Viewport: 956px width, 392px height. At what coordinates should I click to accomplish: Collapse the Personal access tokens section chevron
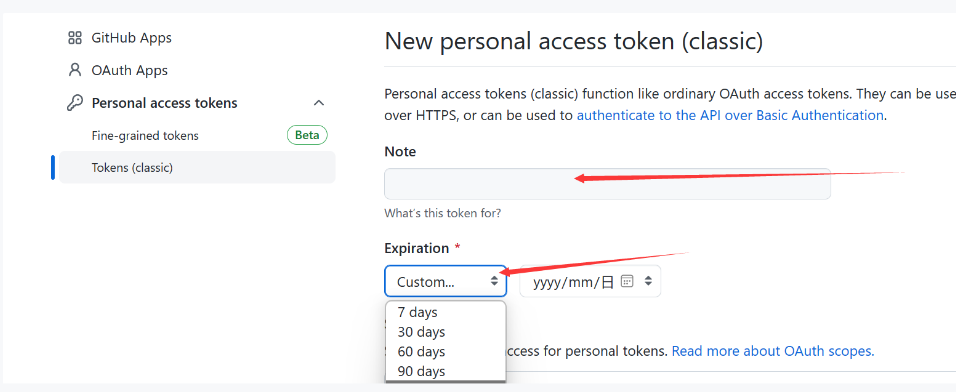(318, 103)
